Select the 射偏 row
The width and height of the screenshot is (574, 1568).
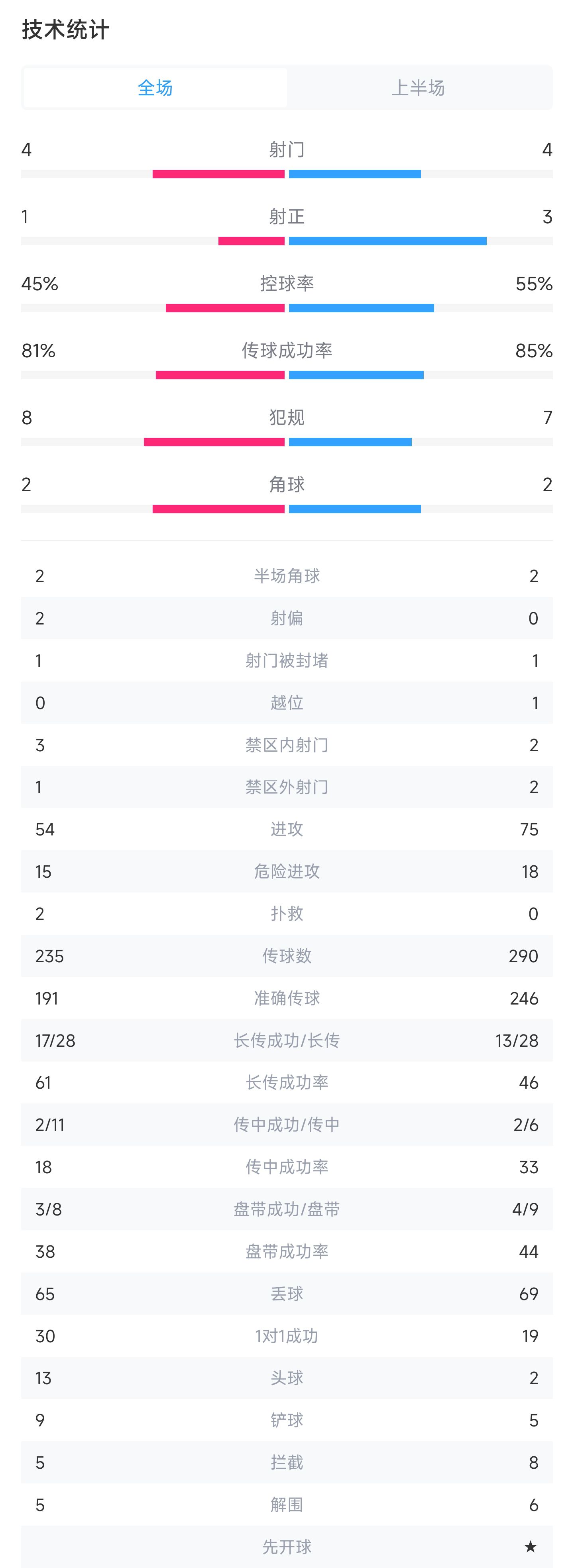click(287, 618)
